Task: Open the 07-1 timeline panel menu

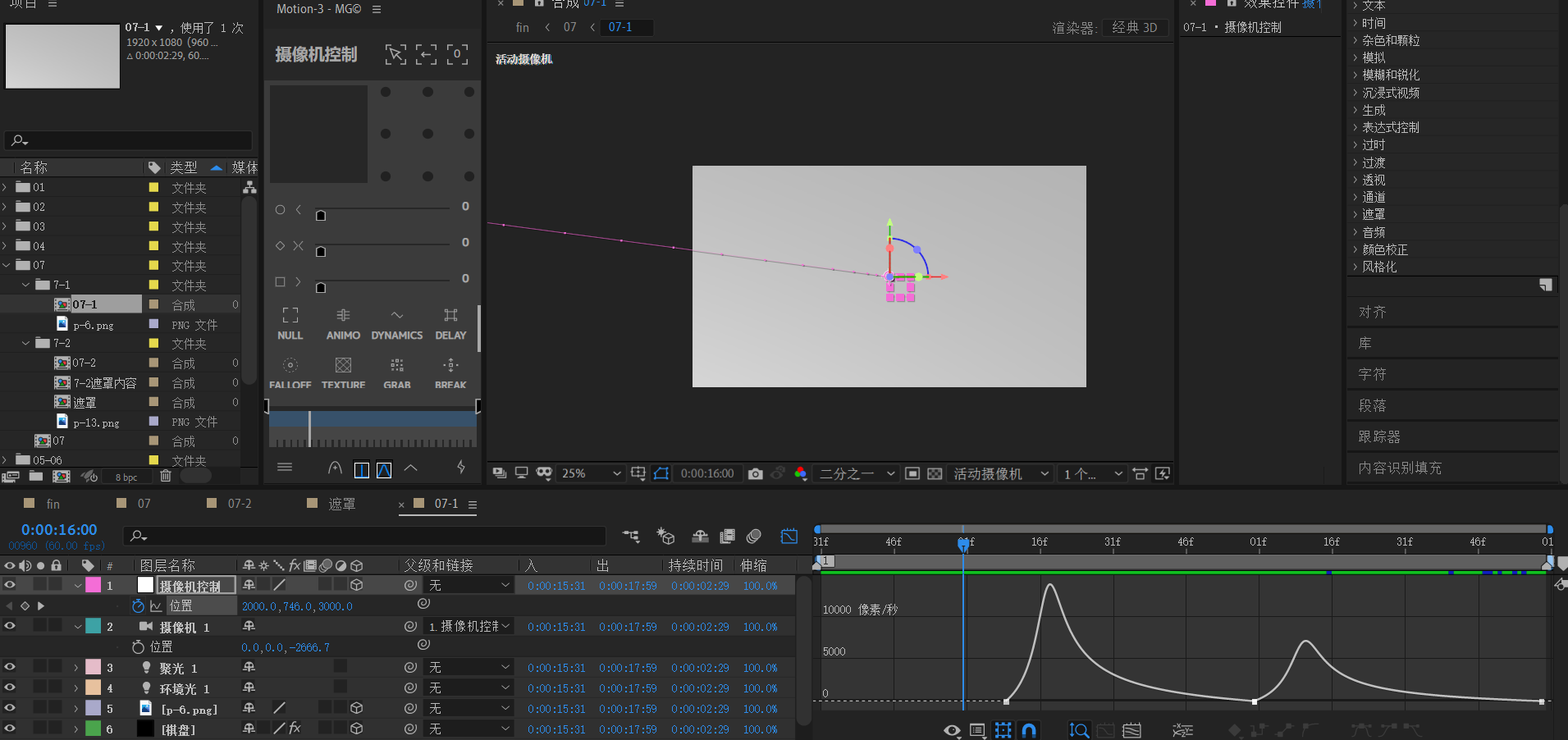Action: click(x=473, y=505)
